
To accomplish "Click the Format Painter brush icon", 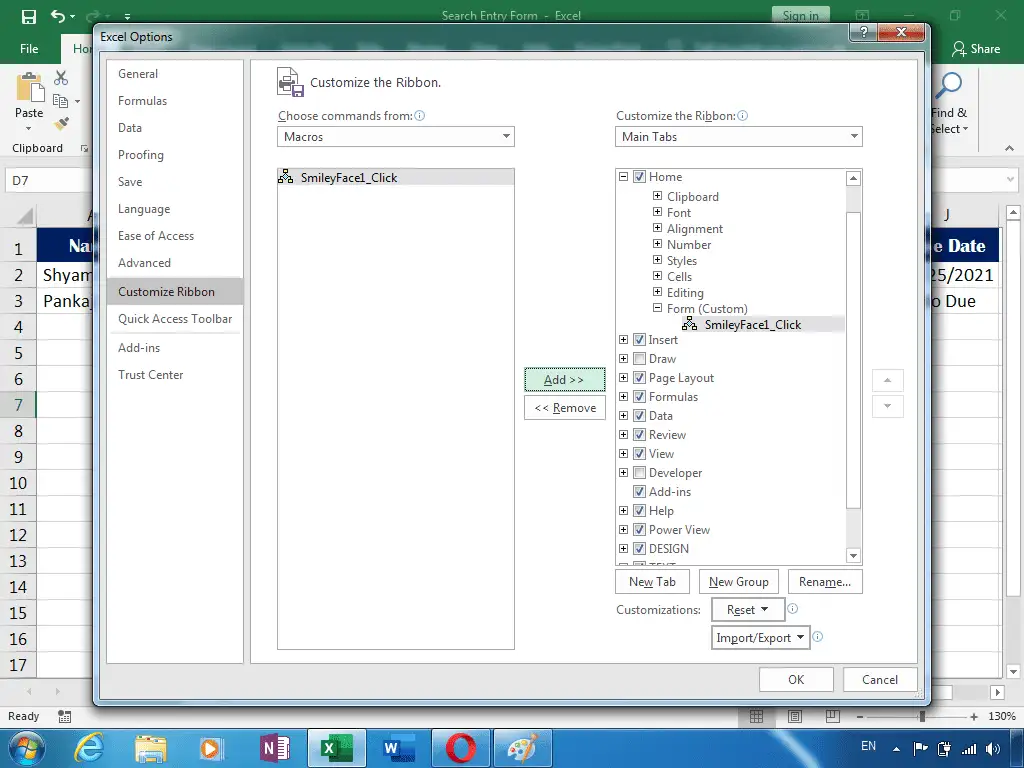I will point(61,123).
